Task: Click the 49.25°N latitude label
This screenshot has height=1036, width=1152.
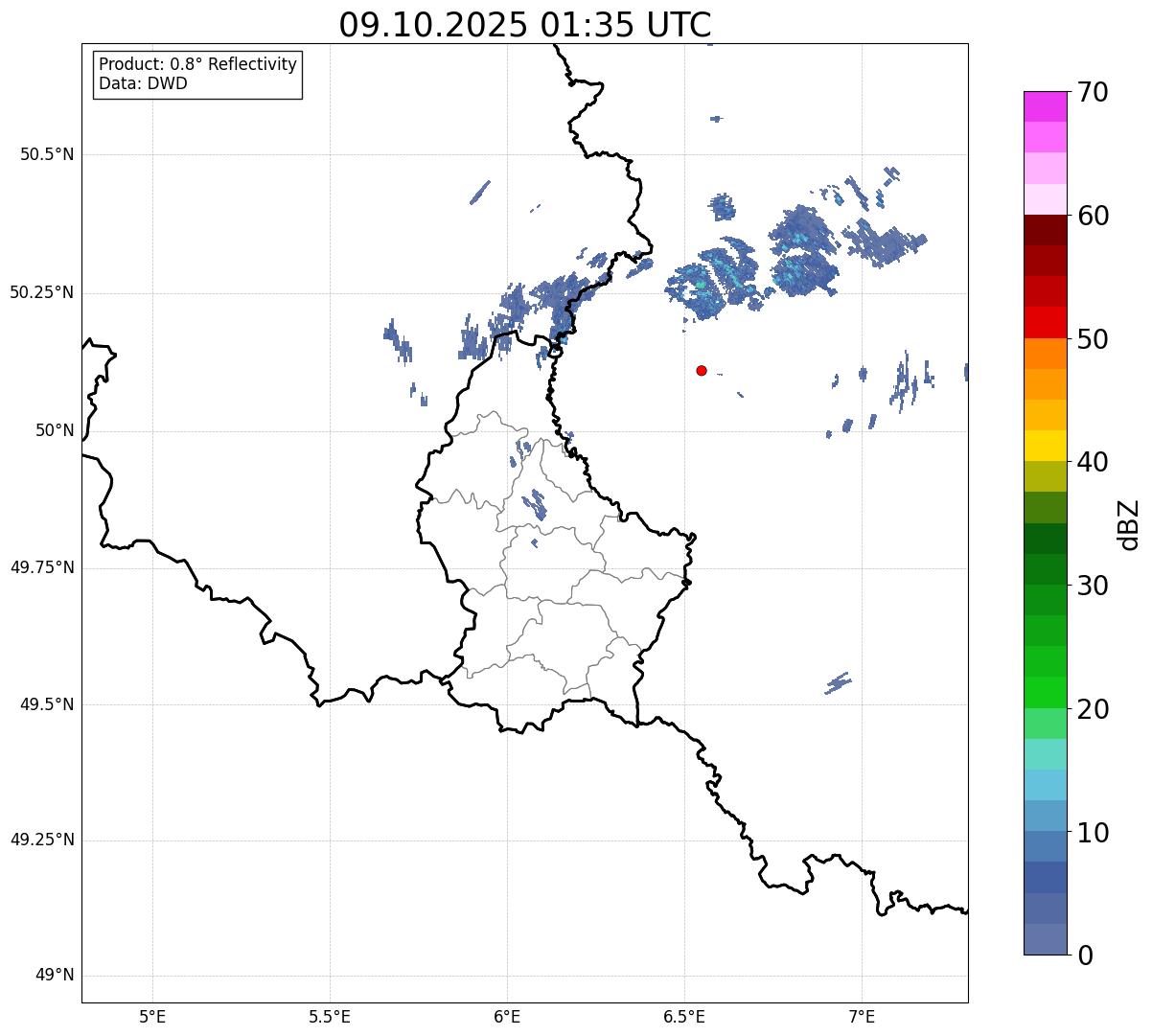Action: [42, 840]
